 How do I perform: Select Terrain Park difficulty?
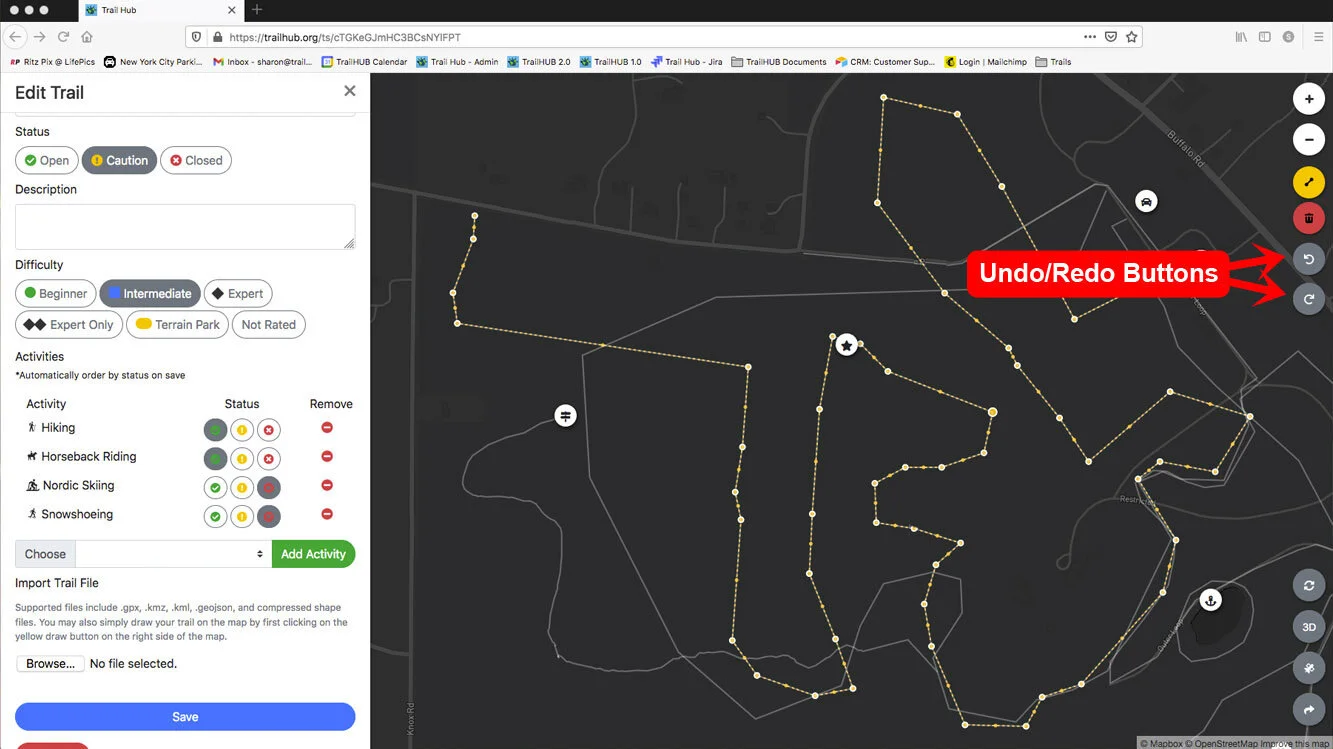[178, 324]
